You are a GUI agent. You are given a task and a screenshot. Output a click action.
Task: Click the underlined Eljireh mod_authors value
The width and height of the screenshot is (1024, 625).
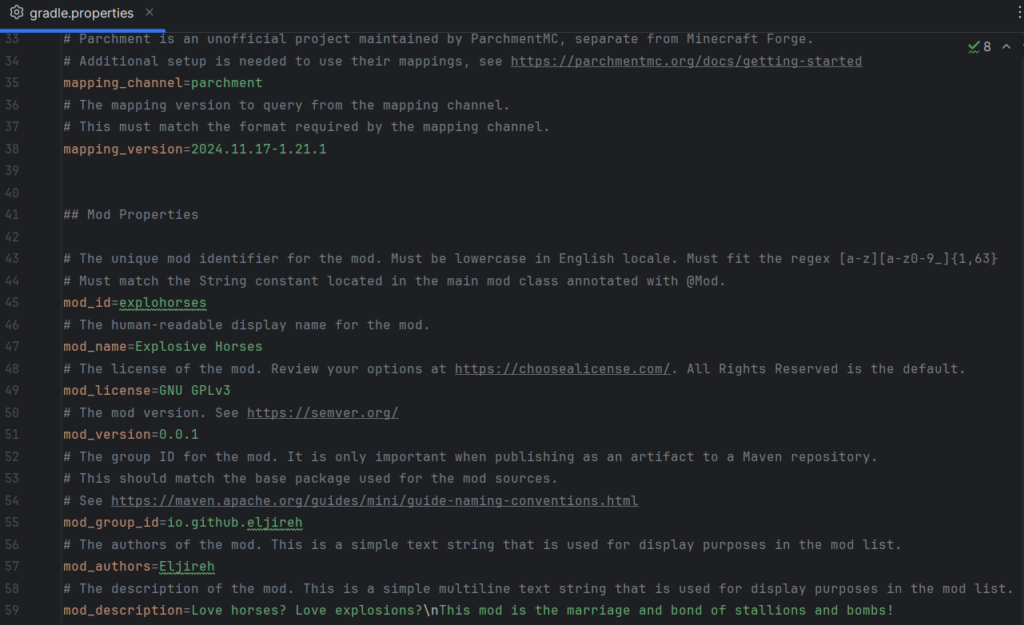coord(186,567)
